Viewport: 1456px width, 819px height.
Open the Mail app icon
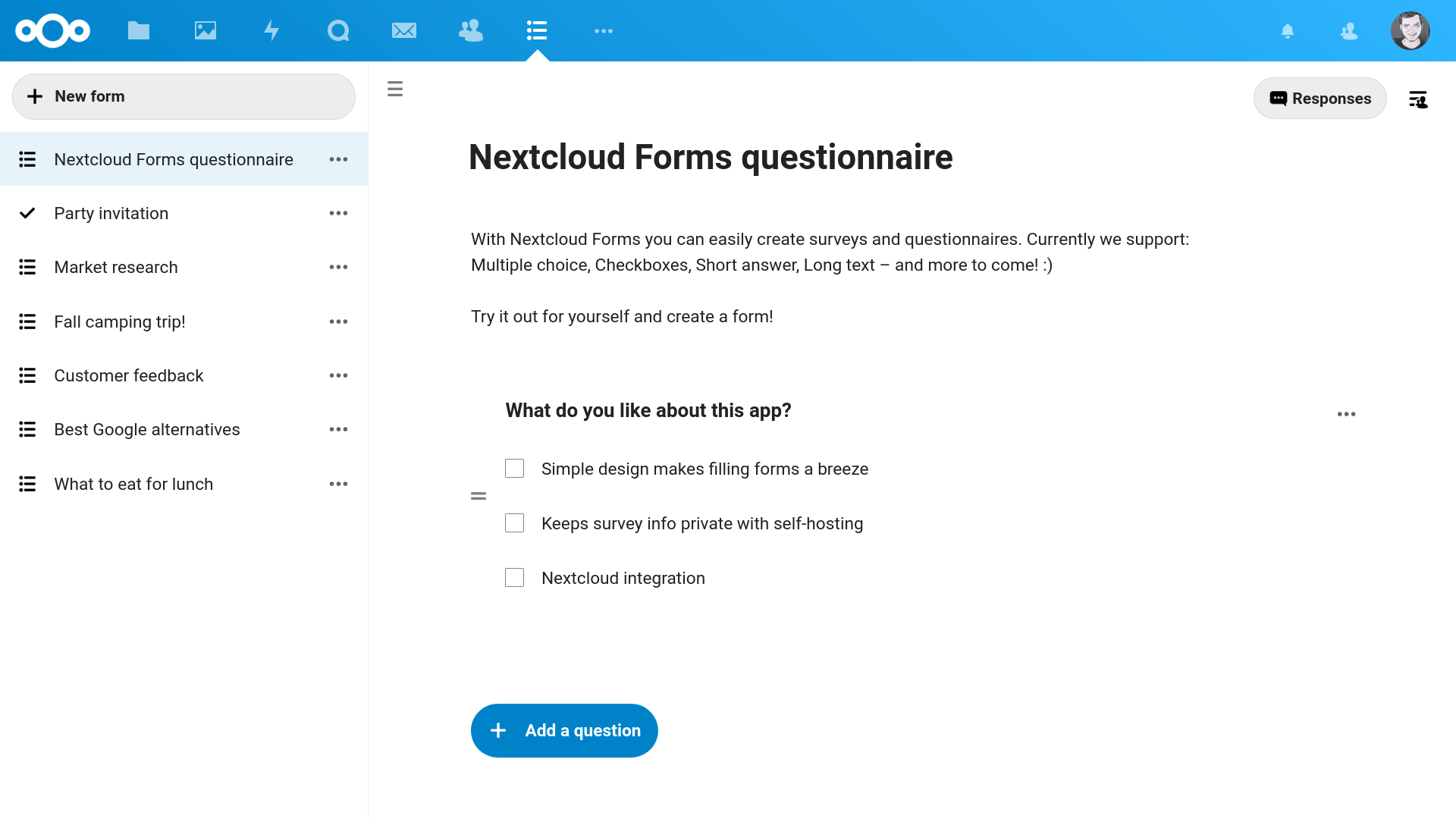click(x=403, y=30)
